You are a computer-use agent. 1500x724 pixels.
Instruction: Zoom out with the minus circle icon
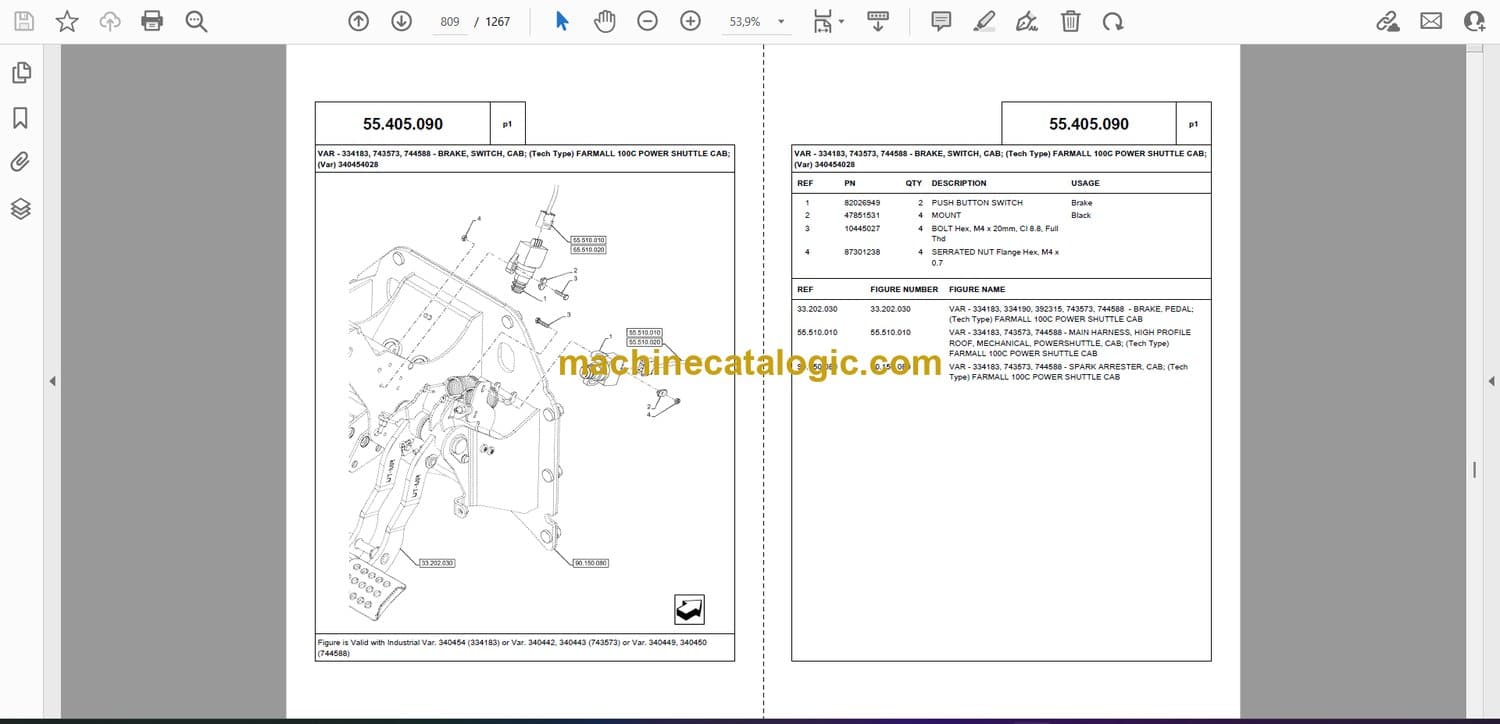[x=648, y=21]
